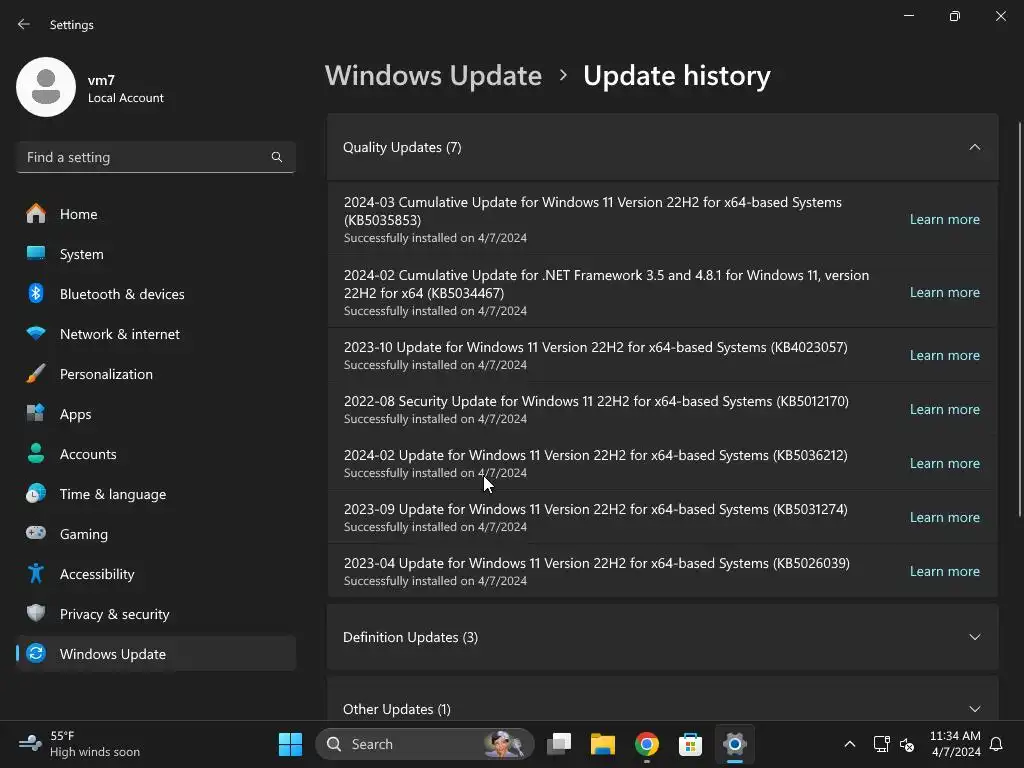Open Bluetooth & devices settings
Image resolution: width=1024 pixels, height=768 pixels.
[156, 293]
